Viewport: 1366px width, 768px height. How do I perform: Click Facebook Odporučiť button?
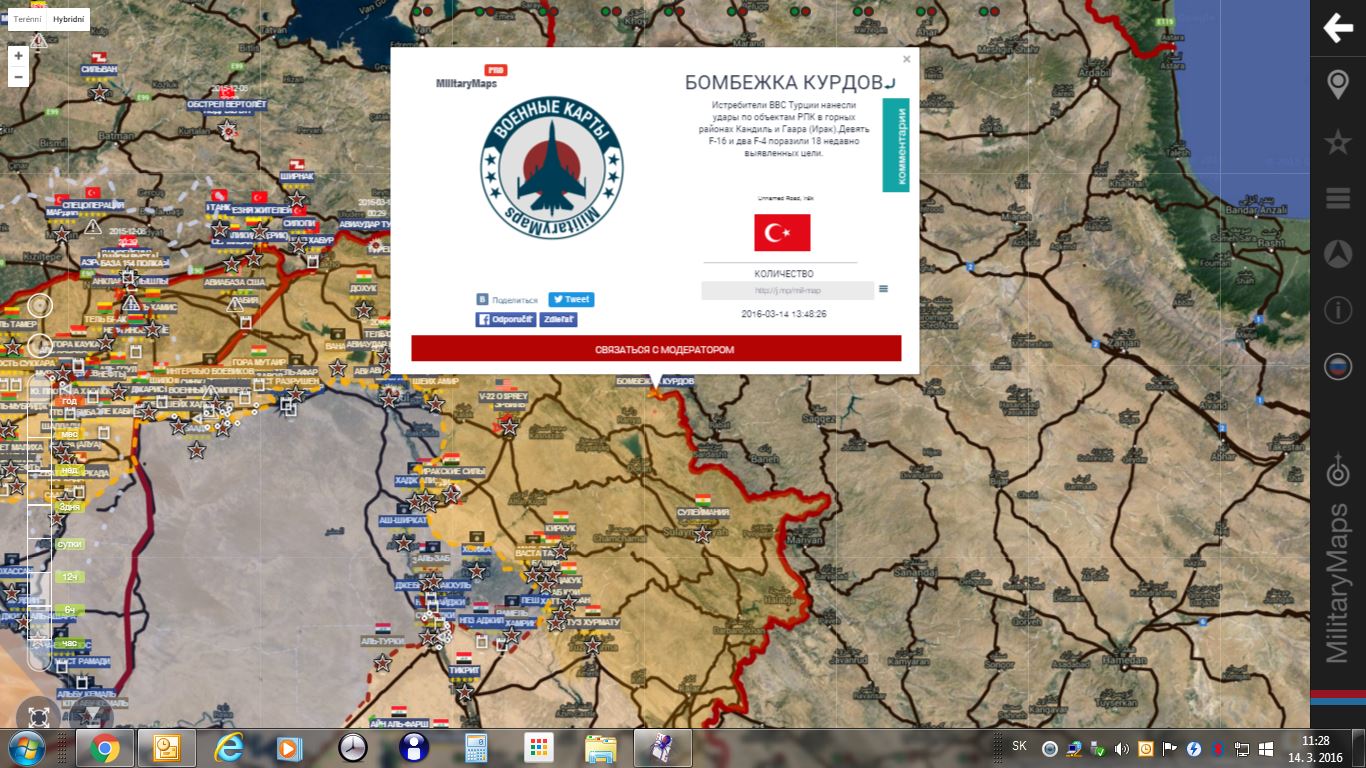point(506,320)
